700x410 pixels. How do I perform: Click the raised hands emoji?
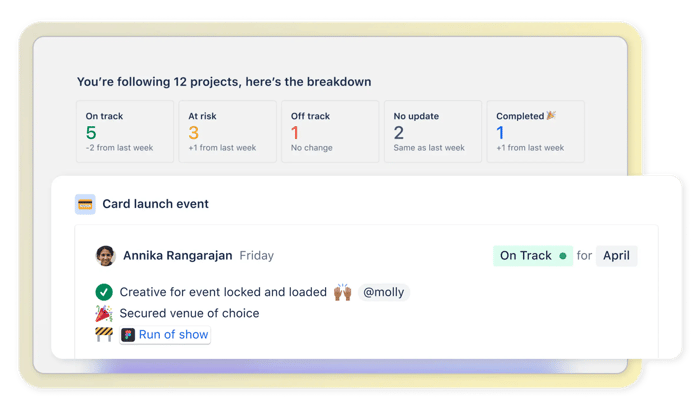[342, 292]
